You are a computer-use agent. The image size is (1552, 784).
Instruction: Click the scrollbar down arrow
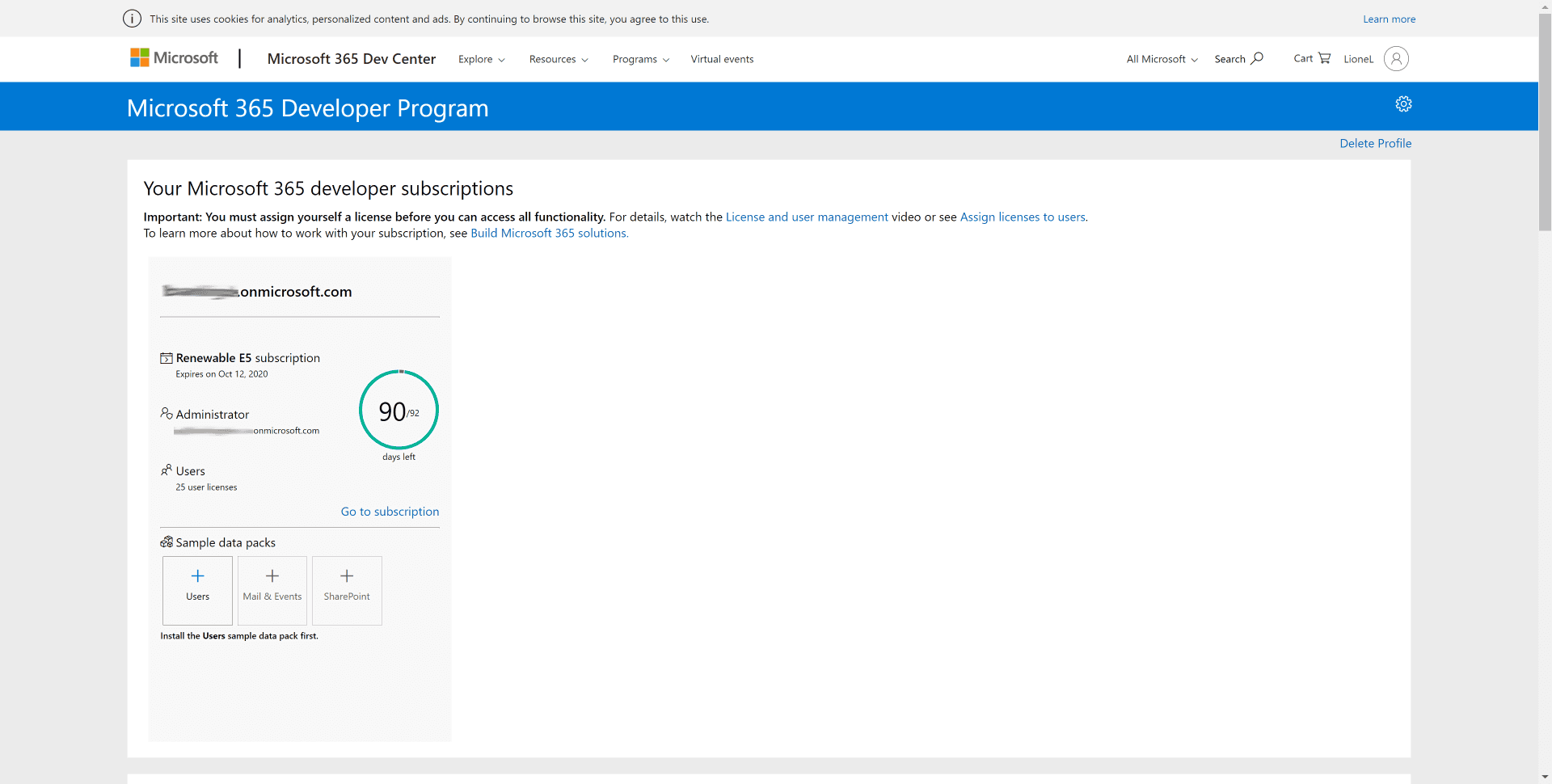coord(1545,777)
